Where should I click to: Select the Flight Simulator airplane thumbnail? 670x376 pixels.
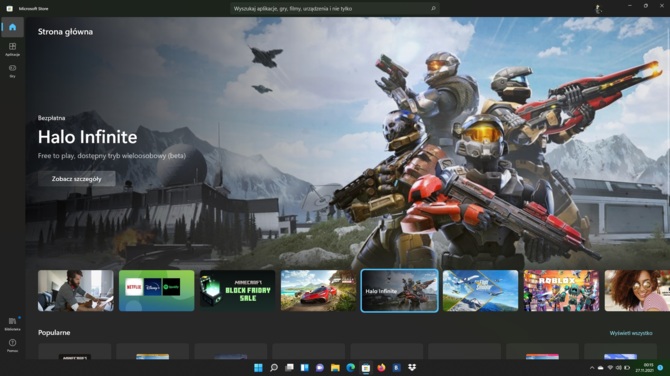[480, 291]
